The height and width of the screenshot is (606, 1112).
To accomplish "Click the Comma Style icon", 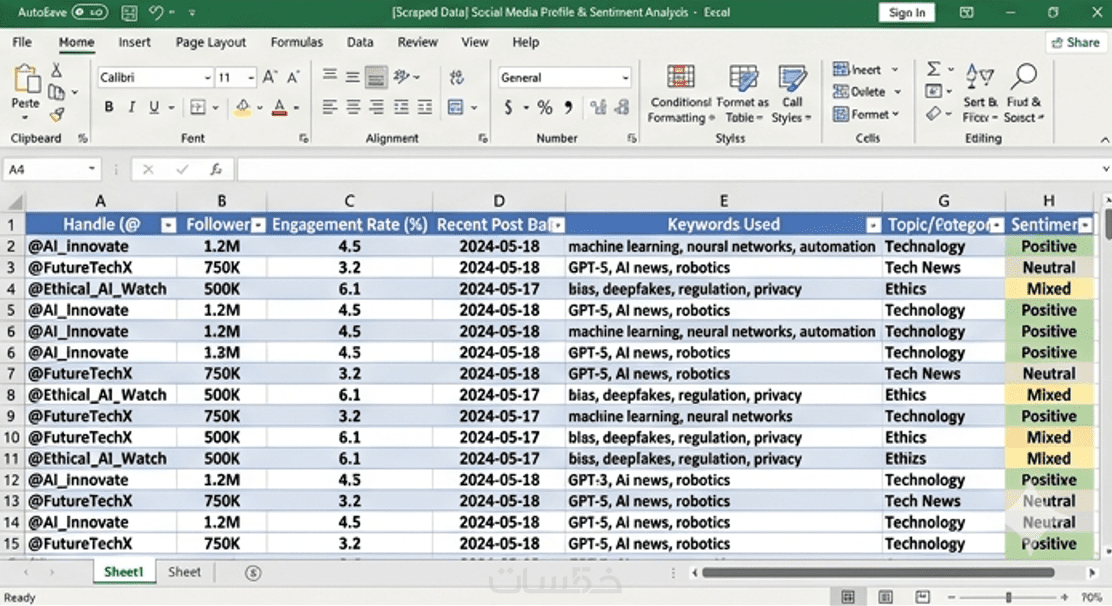I will 568,107.
